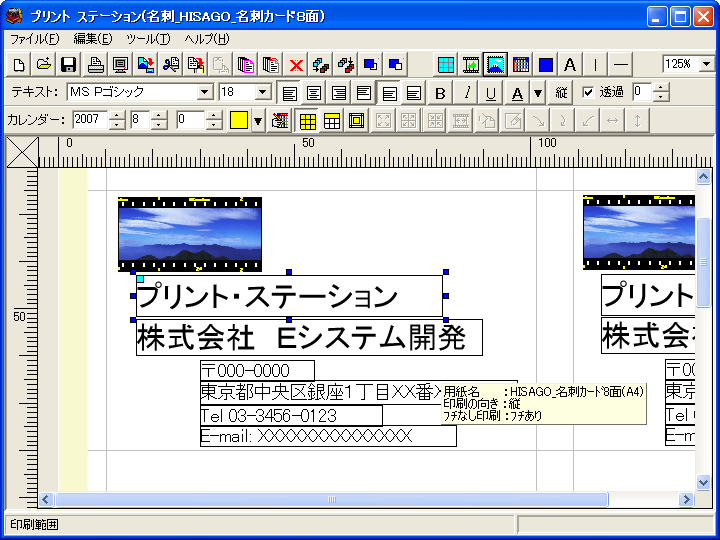Select the filled blue rectangle tool

pos(546,65)
